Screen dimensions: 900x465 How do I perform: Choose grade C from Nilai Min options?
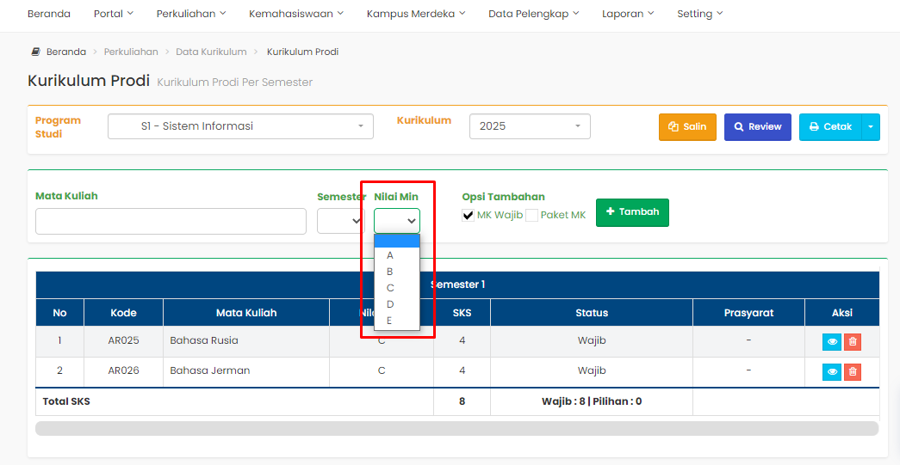tap(390, 288)
